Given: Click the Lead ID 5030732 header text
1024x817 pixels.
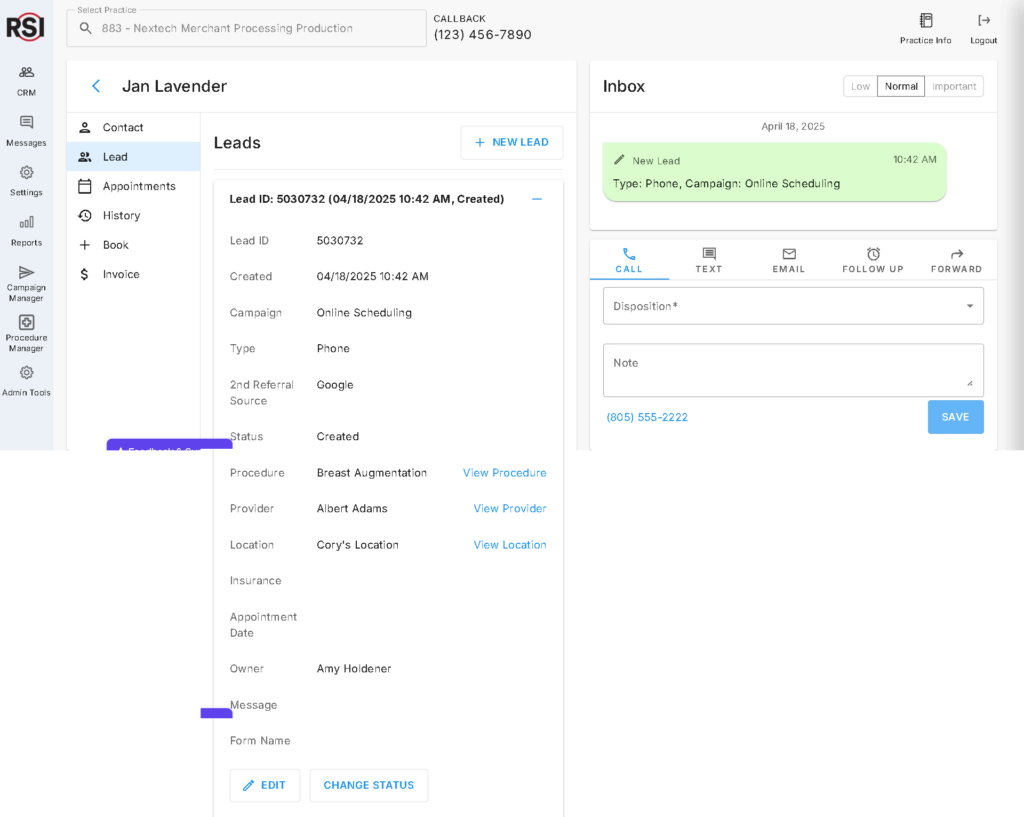Looking at the screenshot, I should [x=366, y=199].
